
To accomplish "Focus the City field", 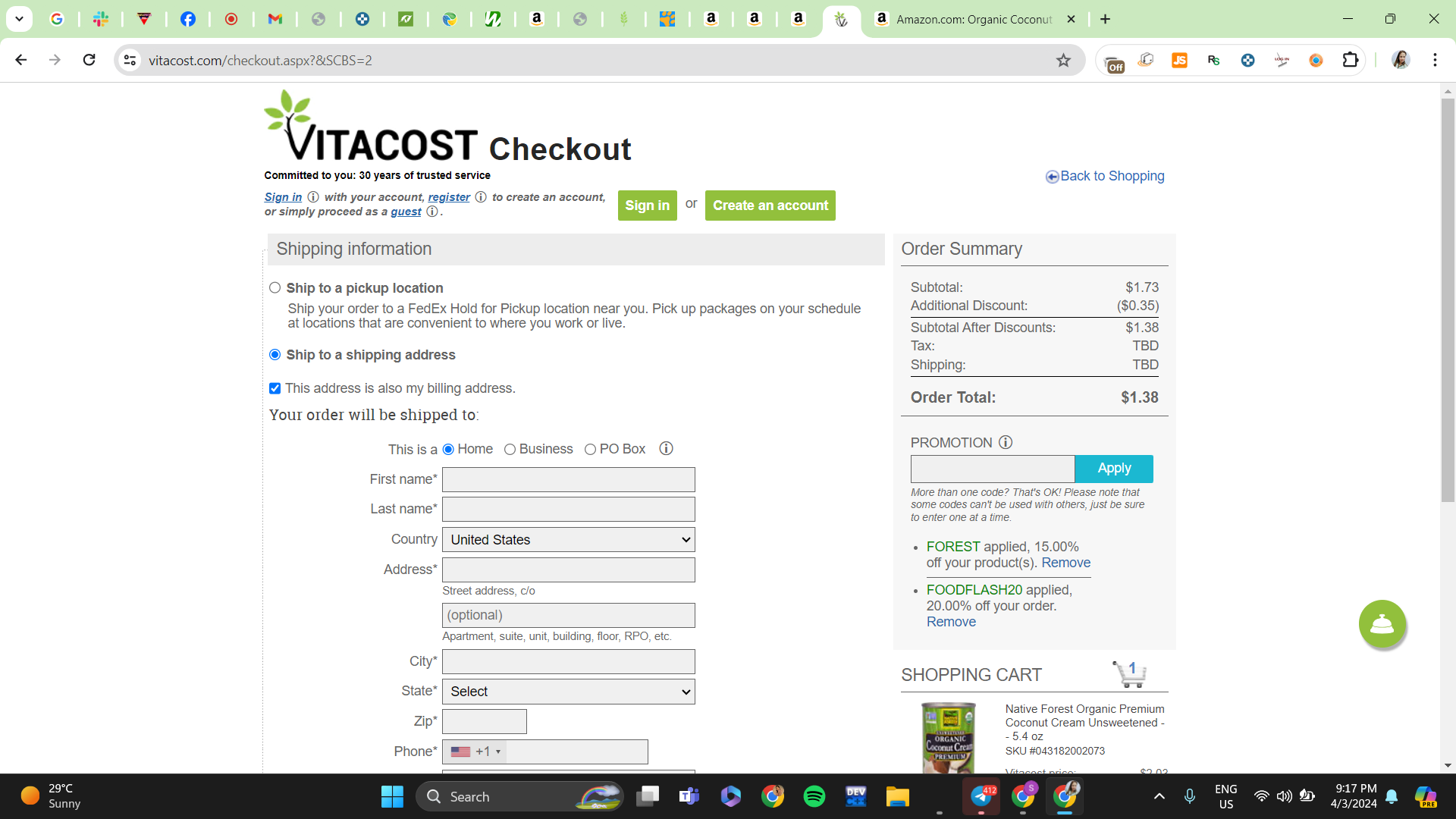I will pyautogui.click(x=569, y=662).
